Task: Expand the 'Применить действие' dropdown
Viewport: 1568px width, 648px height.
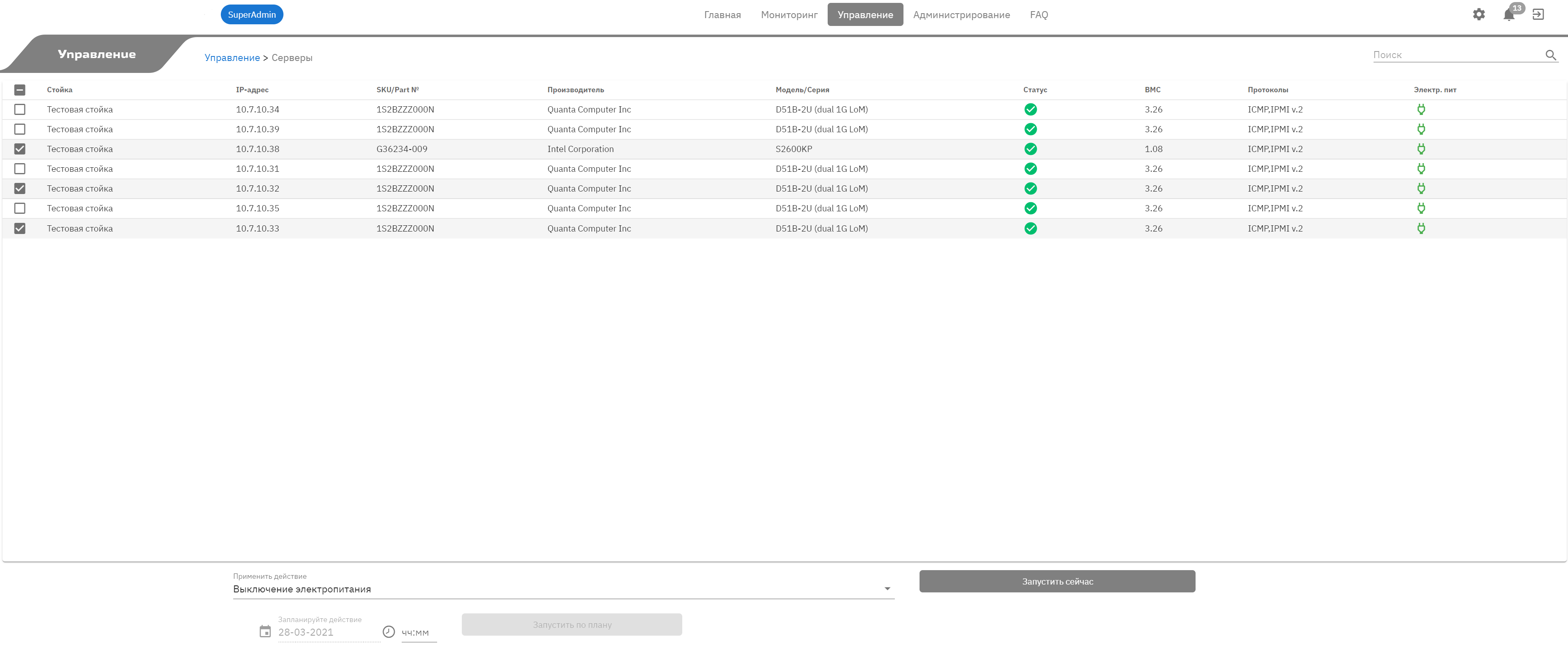Action: (563, 588)
